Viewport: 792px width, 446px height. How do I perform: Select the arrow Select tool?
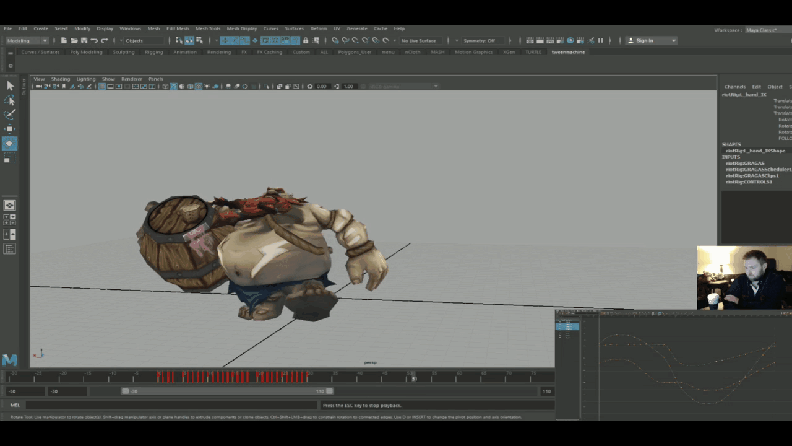coord(10,86)
